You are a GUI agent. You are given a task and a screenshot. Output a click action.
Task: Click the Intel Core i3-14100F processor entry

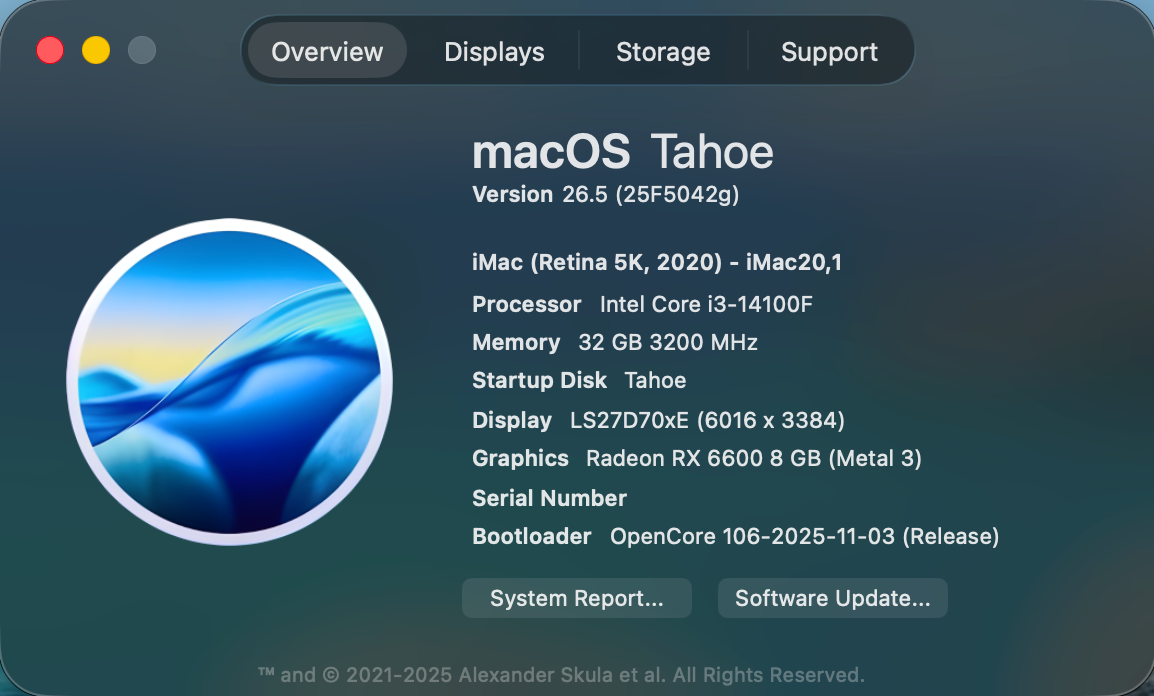pyautogui.click(x=706, y=304)
